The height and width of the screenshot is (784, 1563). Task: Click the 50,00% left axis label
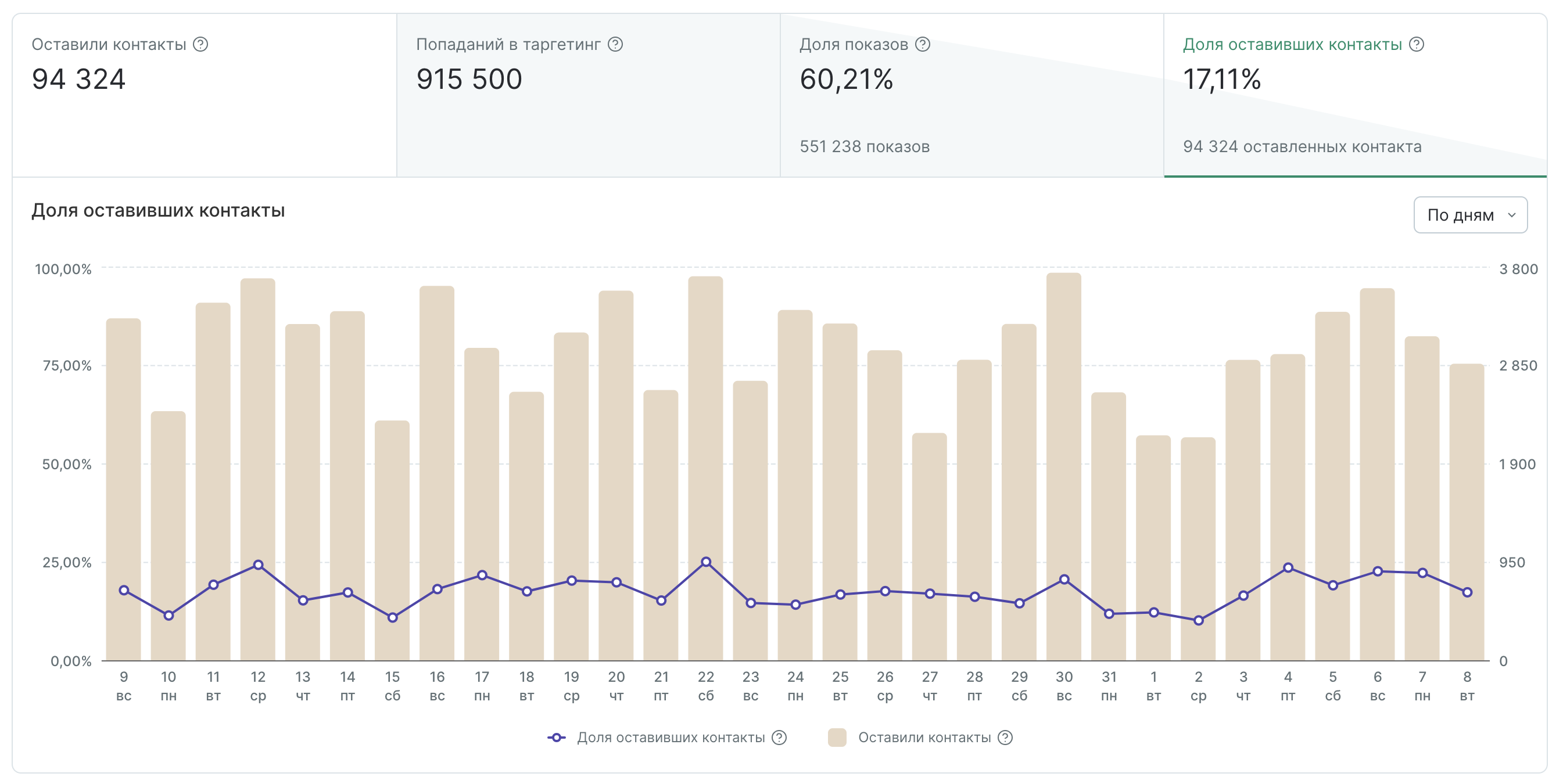pyautogui.click(x=67, y=464)
